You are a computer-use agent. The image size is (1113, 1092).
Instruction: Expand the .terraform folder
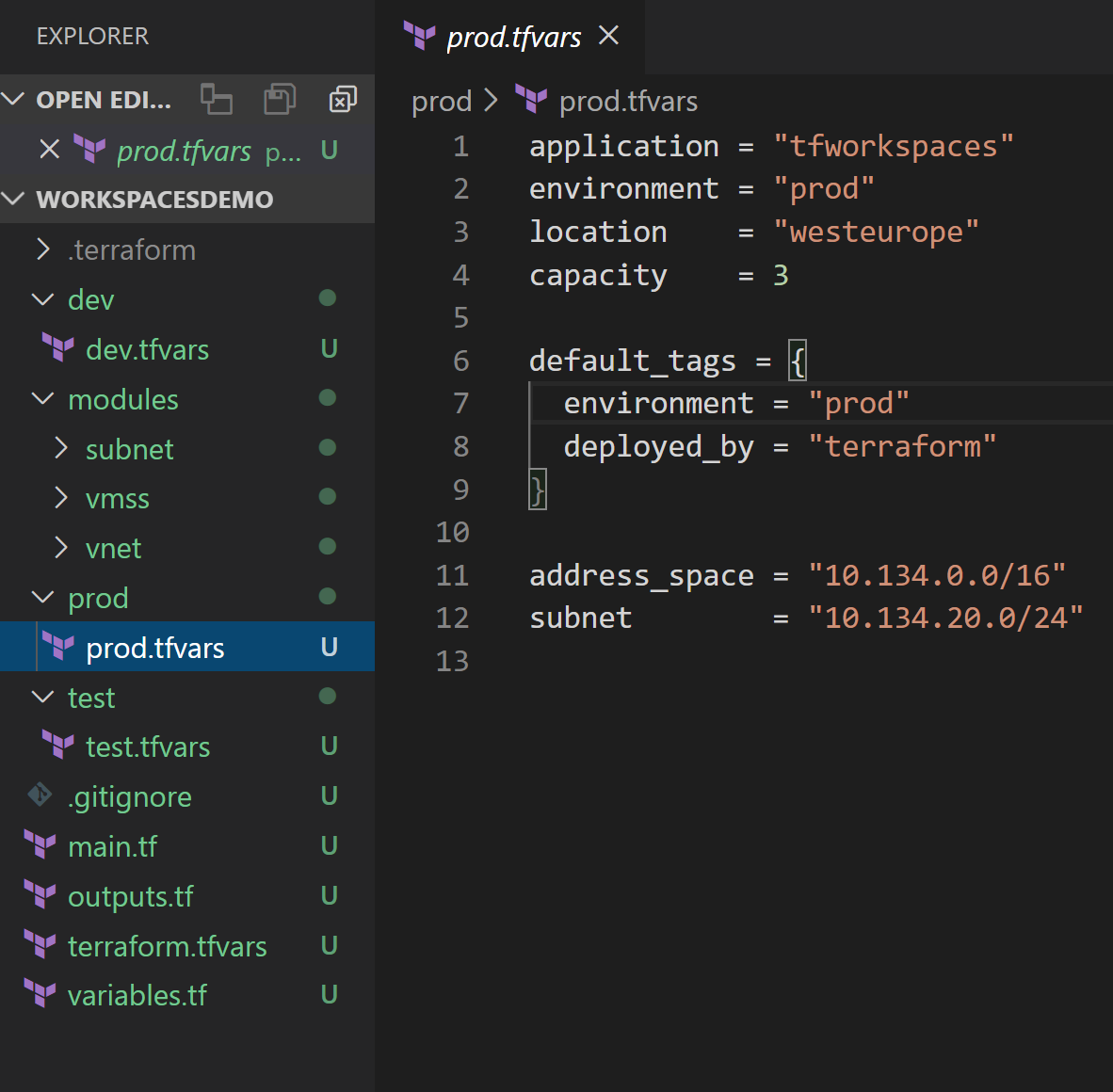click(x=43, y=249)
